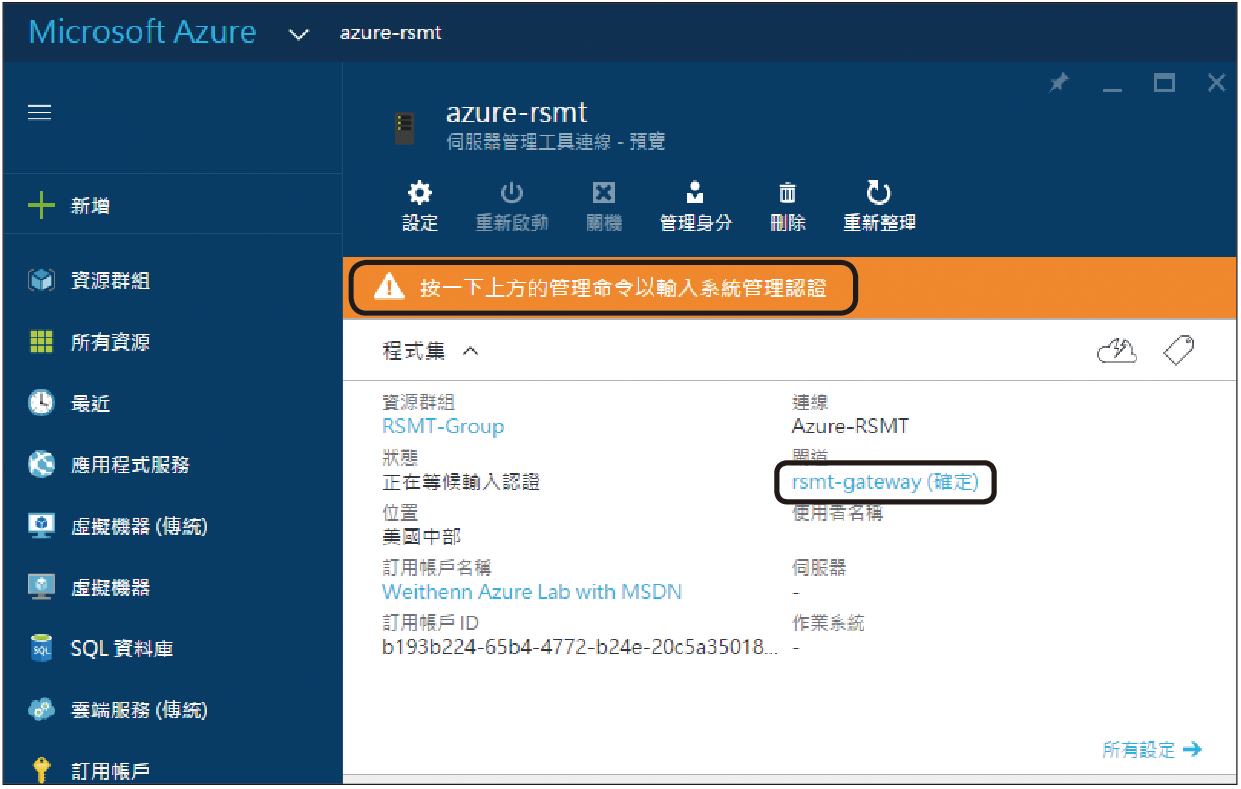Click the 正在等候輸入認證 status text

pos(461,482)
